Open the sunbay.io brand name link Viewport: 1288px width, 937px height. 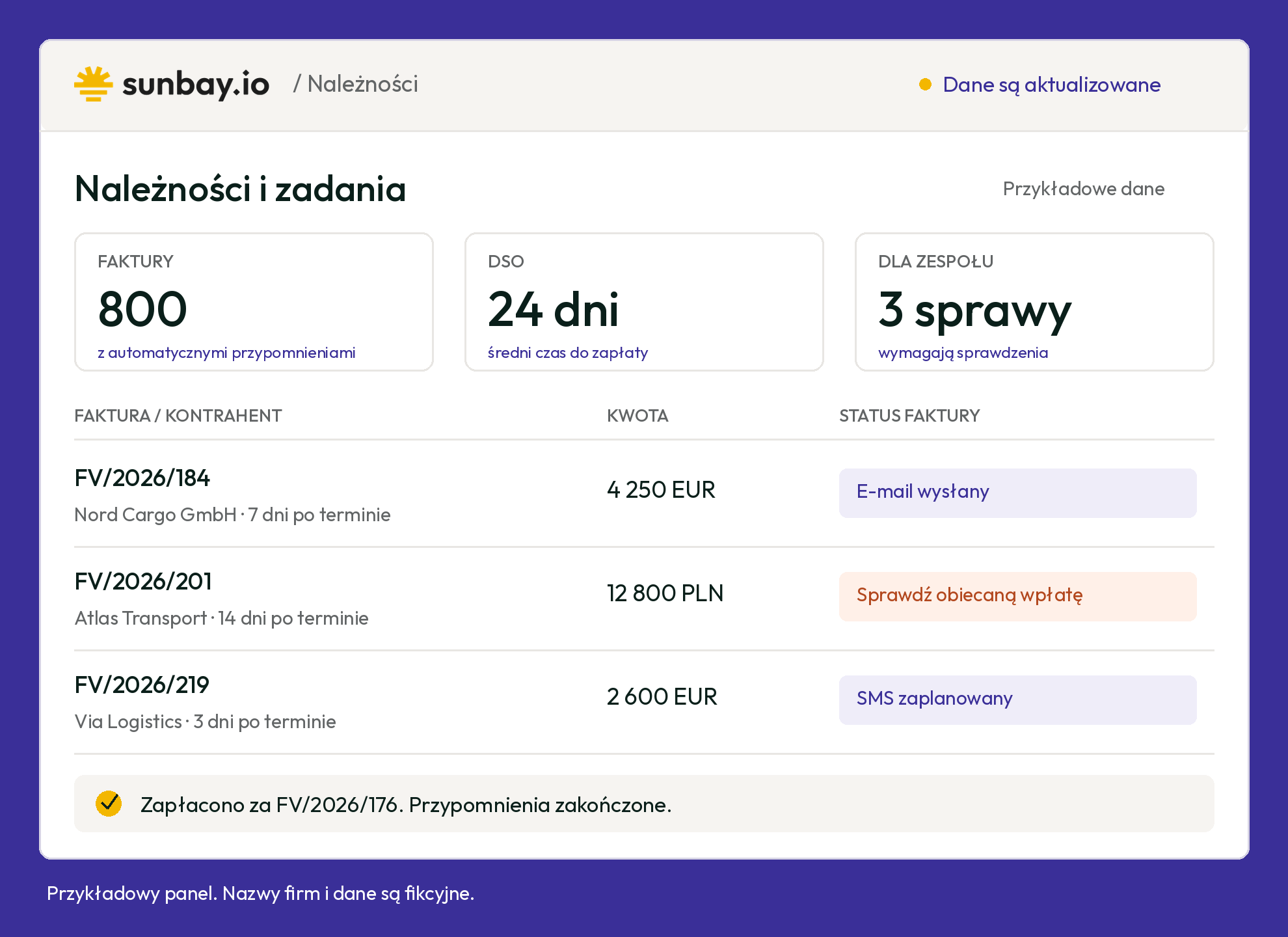(196, 84)
